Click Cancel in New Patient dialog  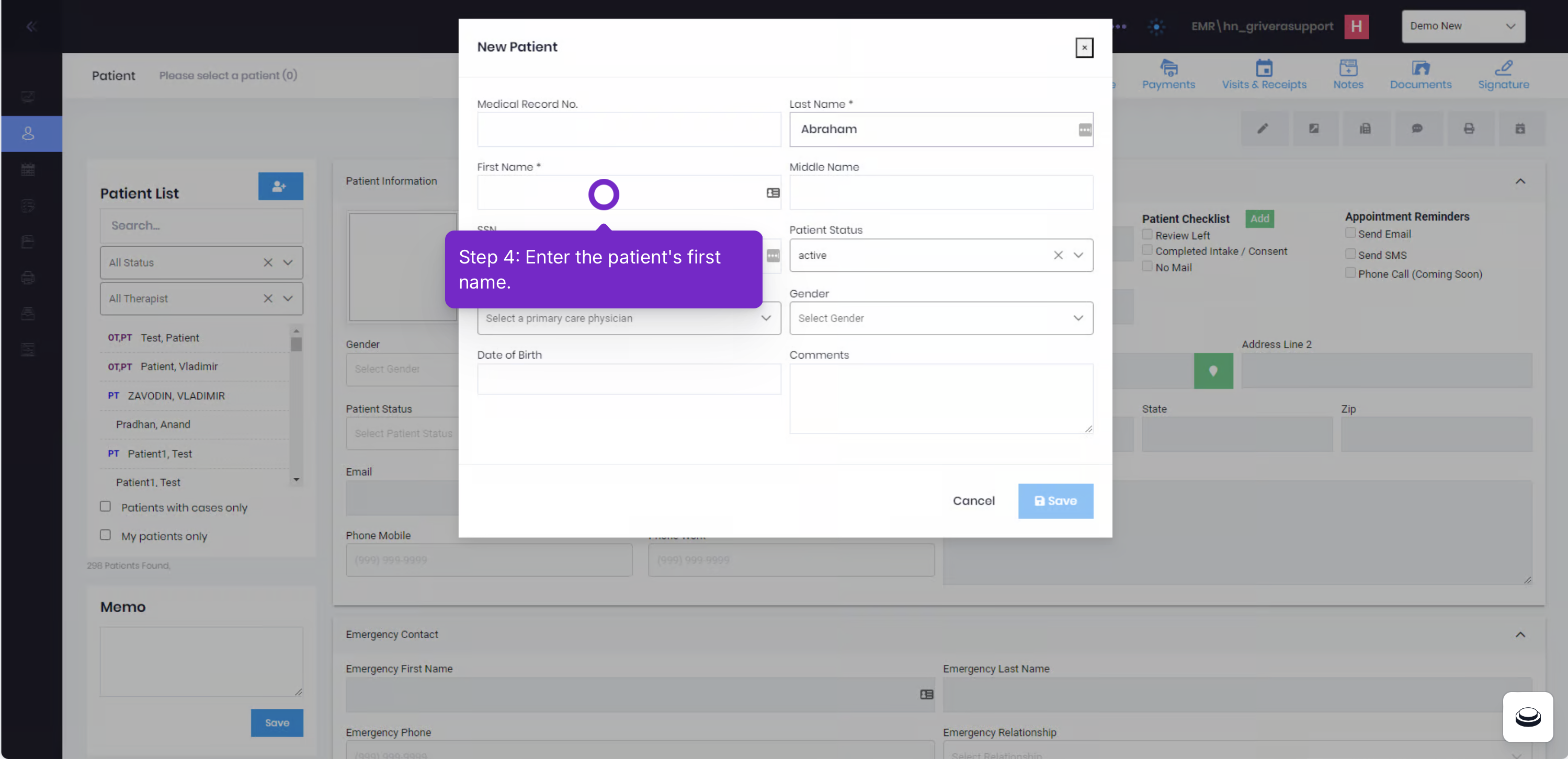click(973, 501)
